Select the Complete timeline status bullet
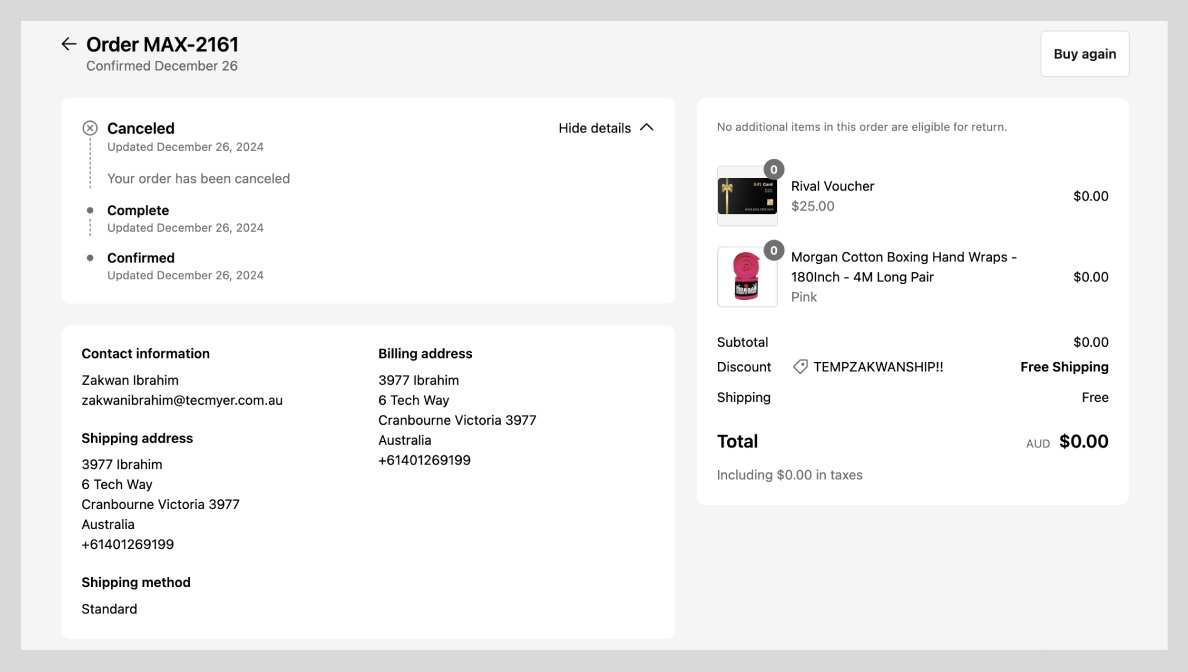 tap(90, 211)
